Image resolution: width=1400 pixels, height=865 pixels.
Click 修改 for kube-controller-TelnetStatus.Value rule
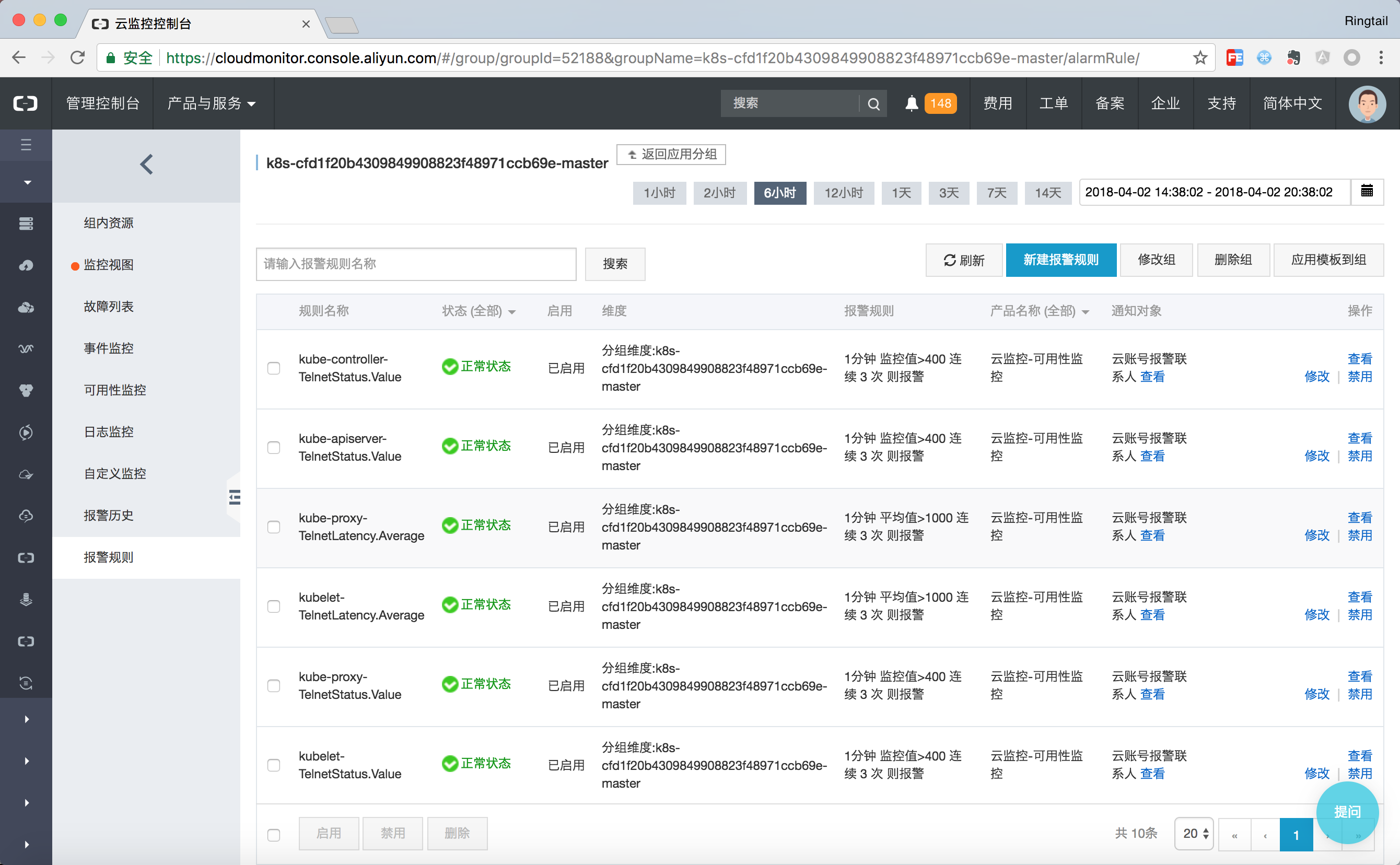point(1316,377)
